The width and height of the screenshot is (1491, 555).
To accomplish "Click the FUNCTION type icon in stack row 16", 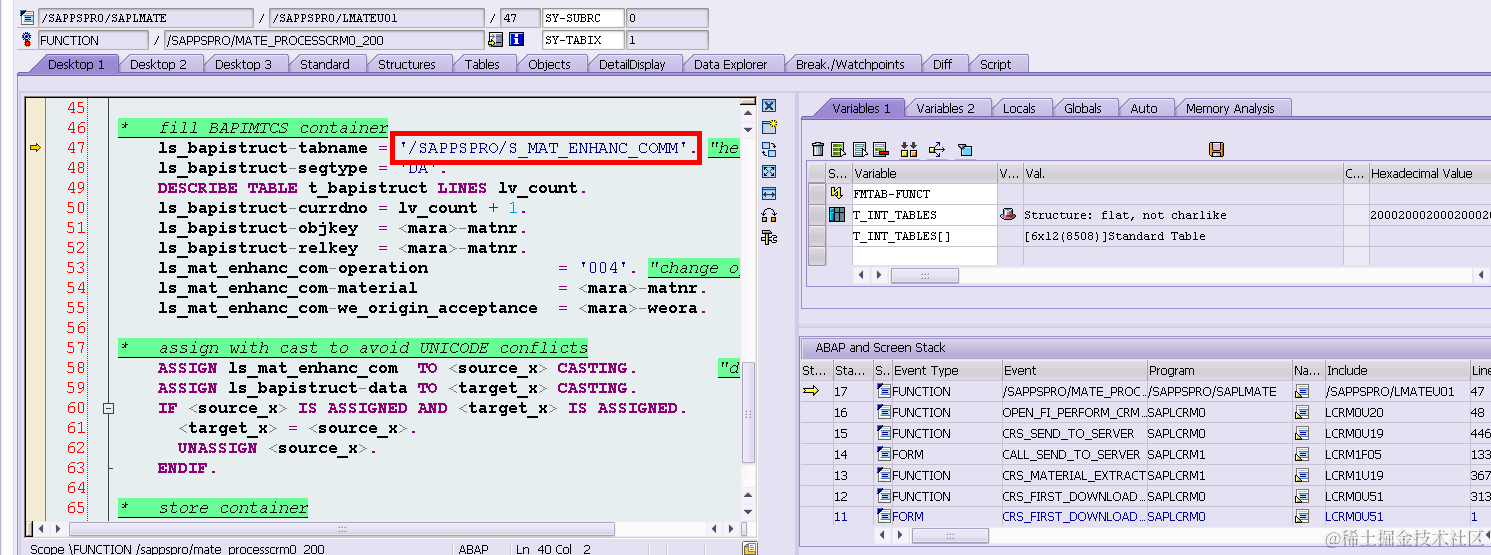I will tap(884, 412).
